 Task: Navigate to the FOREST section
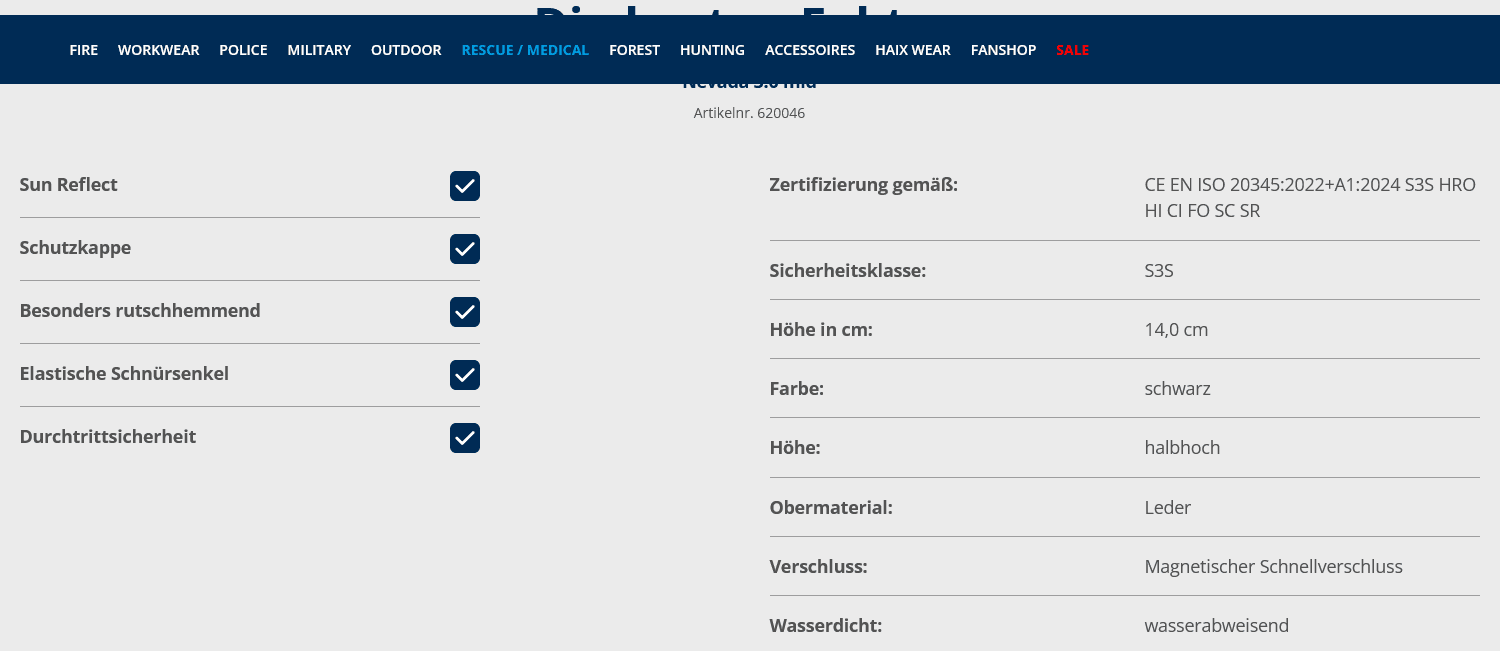point(634,50)
